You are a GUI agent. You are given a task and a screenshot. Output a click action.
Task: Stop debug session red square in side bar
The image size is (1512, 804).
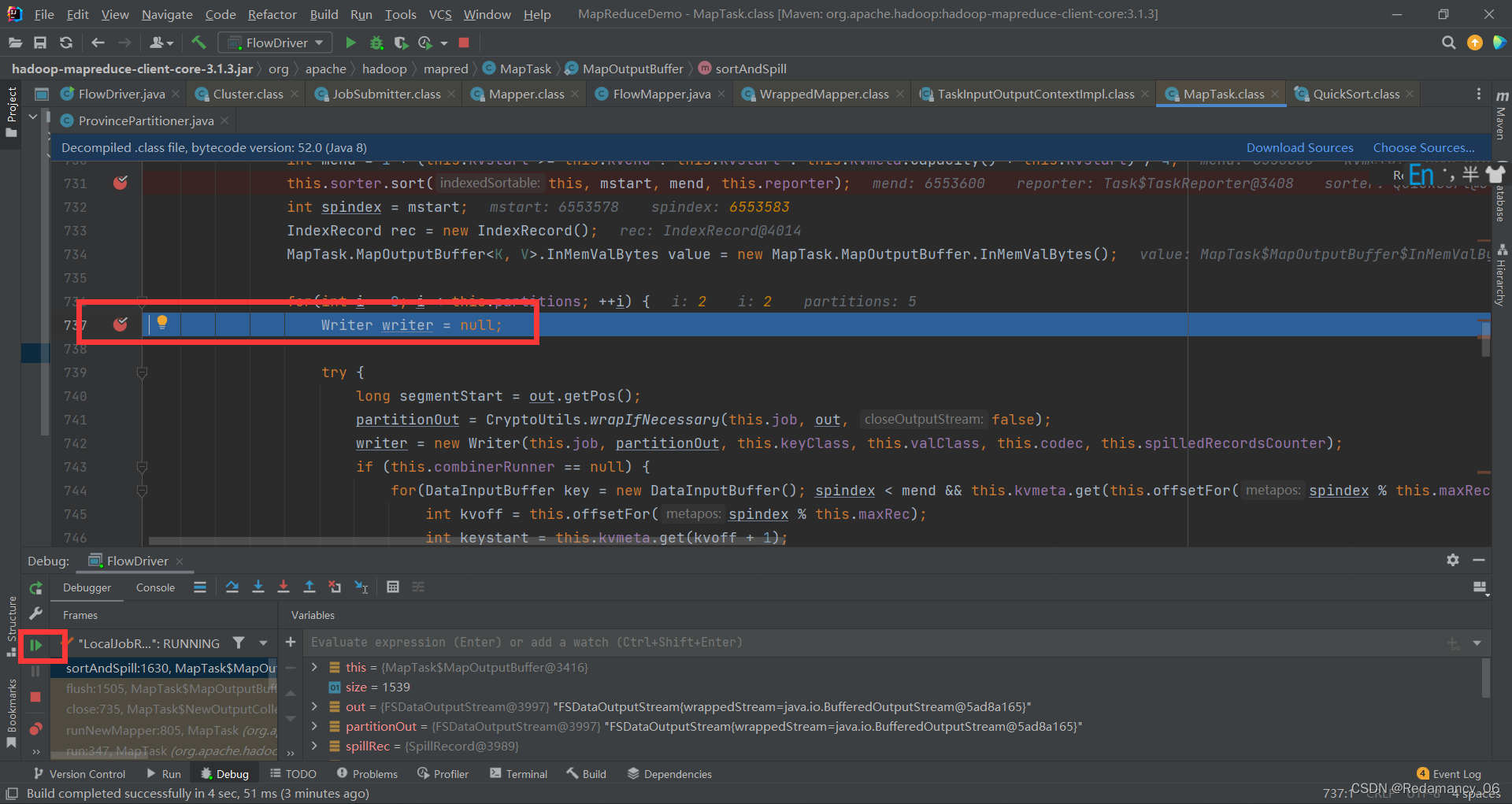35,697
